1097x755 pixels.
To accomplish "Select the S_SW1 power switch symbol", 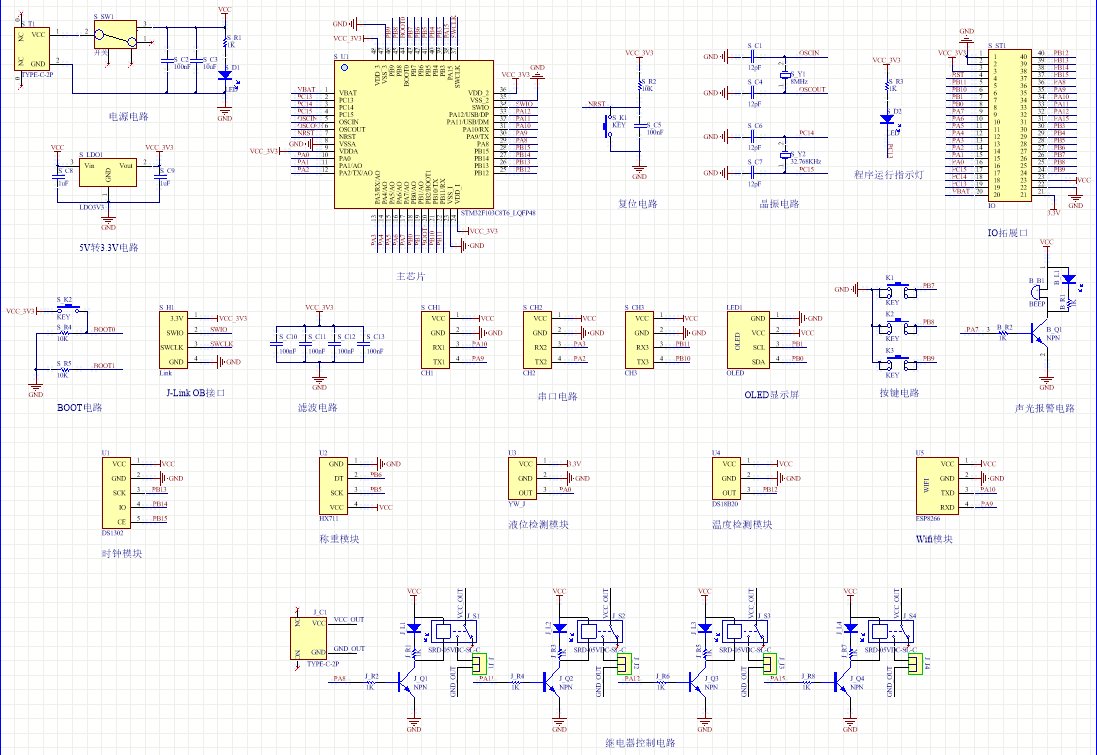I will [115, 35].
